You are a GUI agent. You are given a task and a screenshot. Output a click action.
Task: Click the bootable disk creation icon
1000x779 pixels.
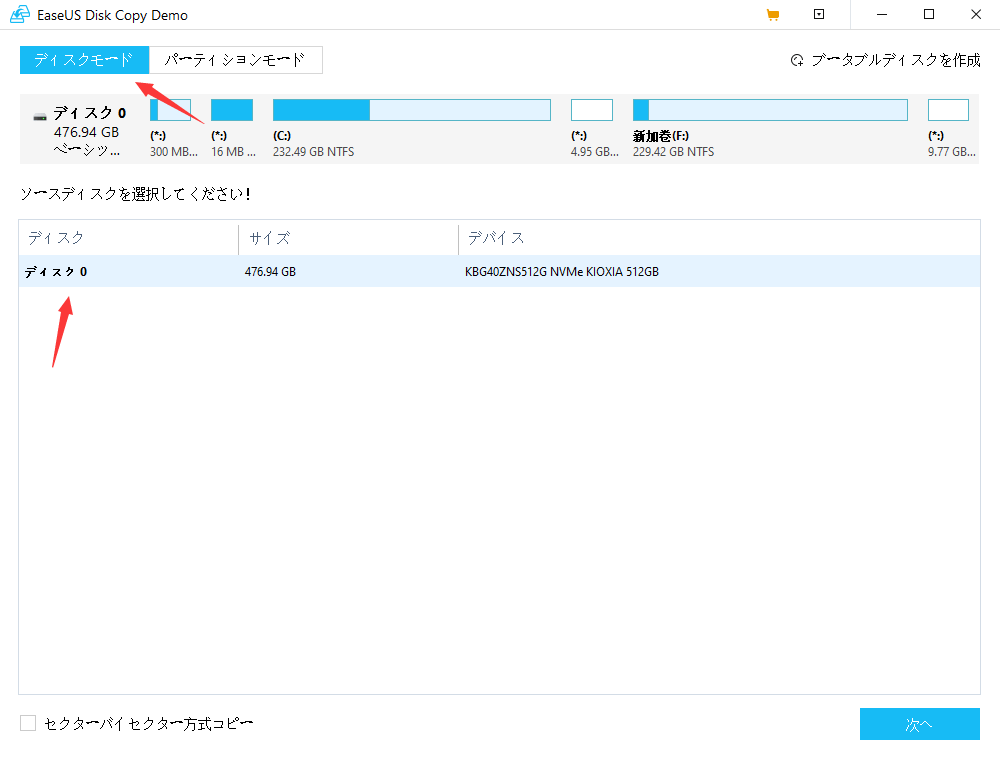point(796,59)
